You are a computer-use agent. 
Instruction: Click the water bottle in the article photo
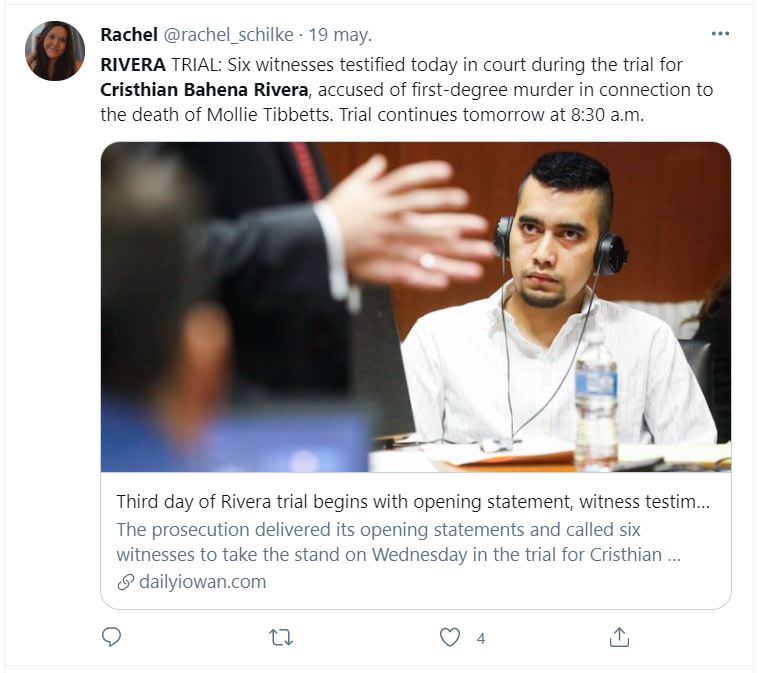point(596,400)
